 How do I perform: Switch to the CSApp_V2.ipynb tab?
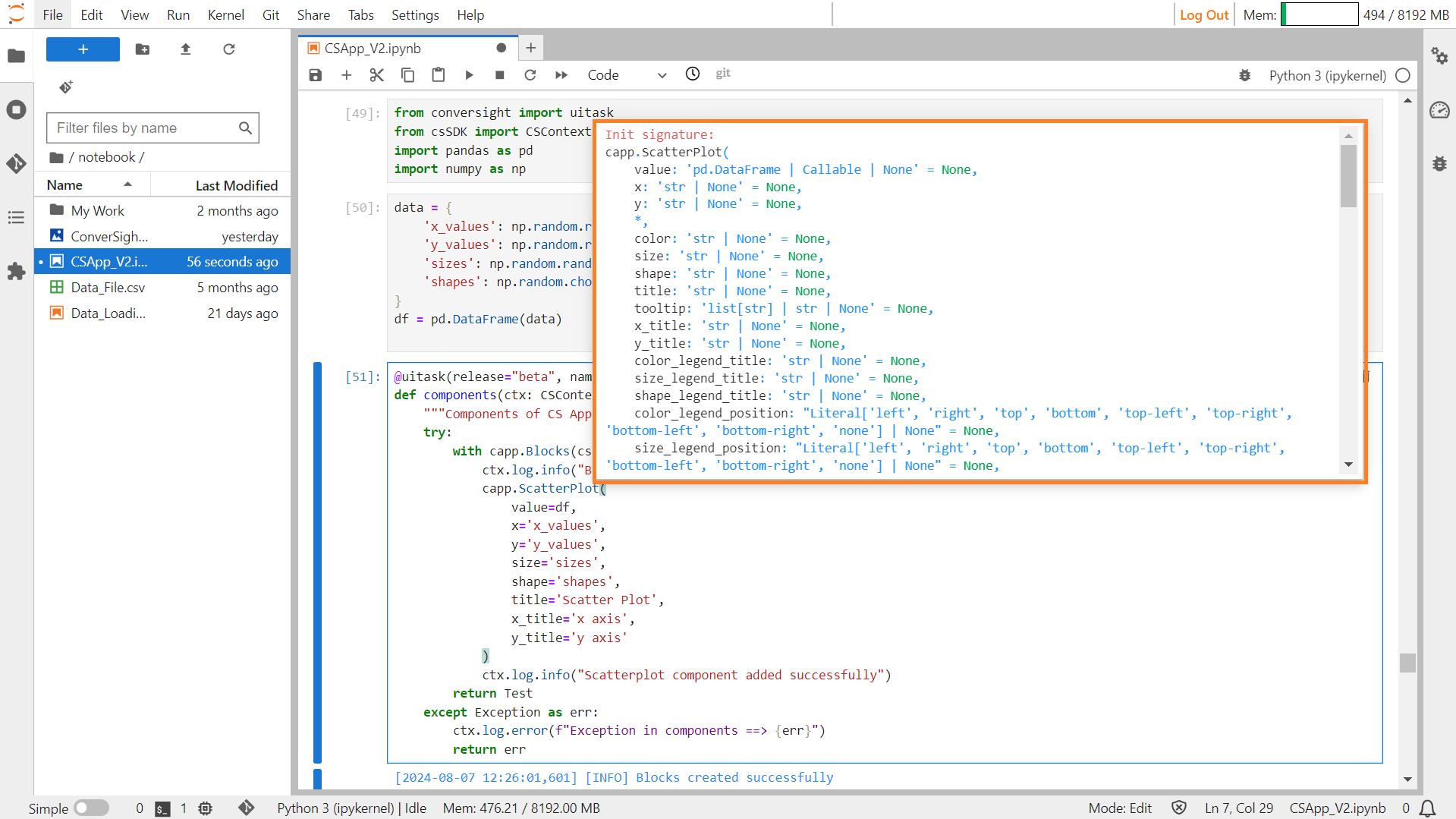pyautogui.click(x=408, y=48)
